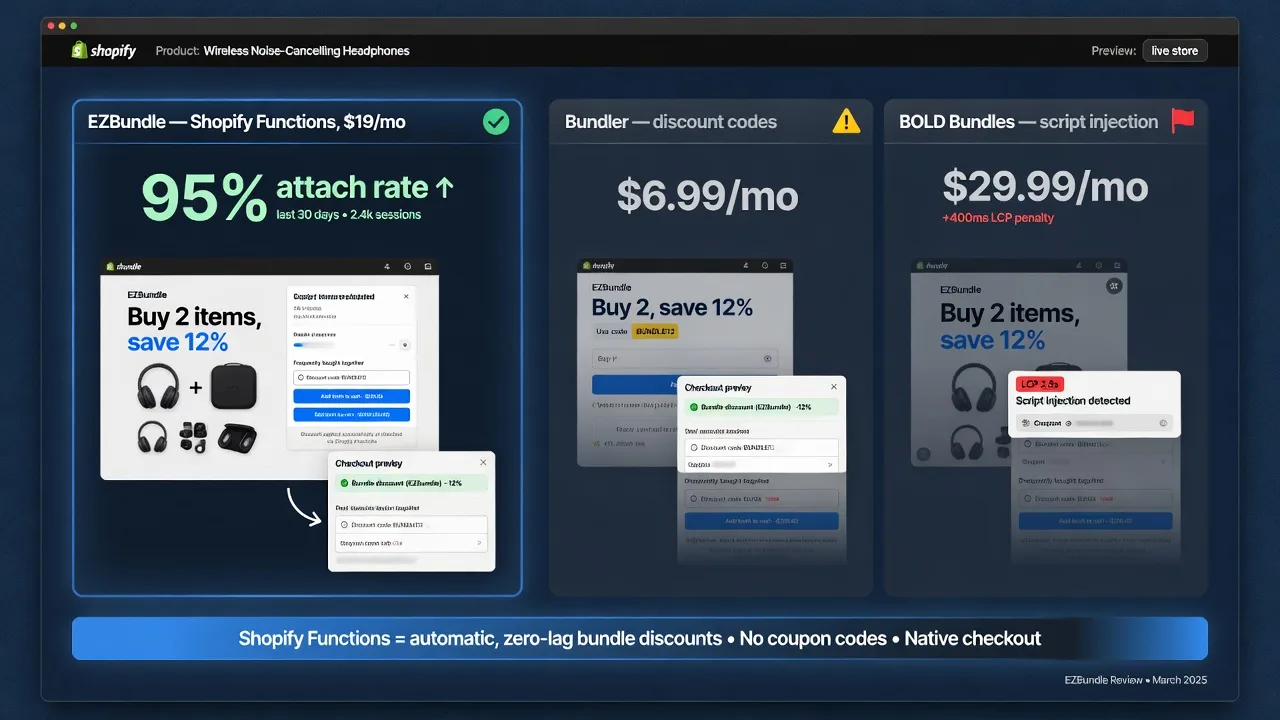Click bell icon in Bundler card mockup header
Image resolution: width=1280 pixels, height=720 pixels.
(746, 265)
